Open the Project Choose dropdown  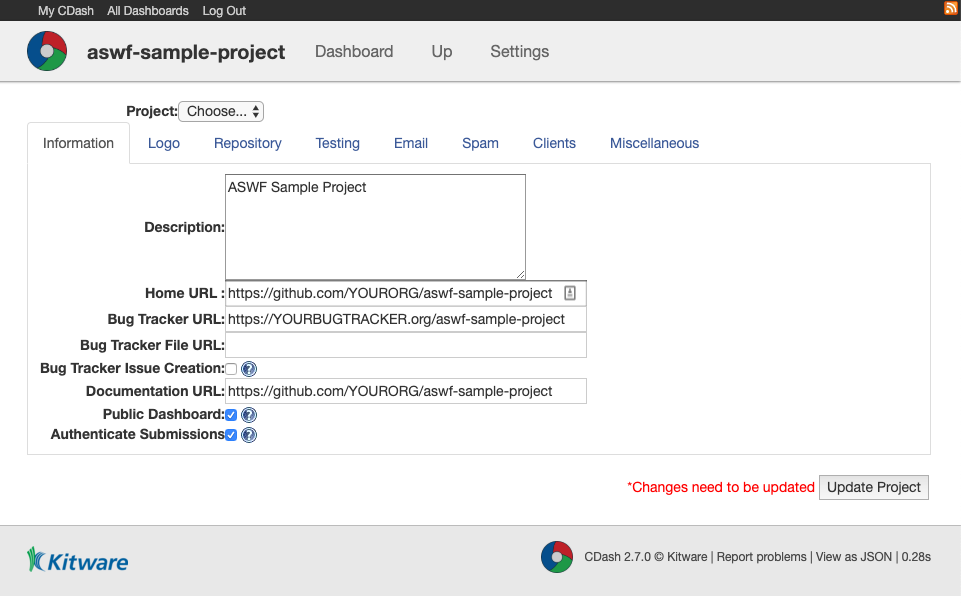pos(221,112)
